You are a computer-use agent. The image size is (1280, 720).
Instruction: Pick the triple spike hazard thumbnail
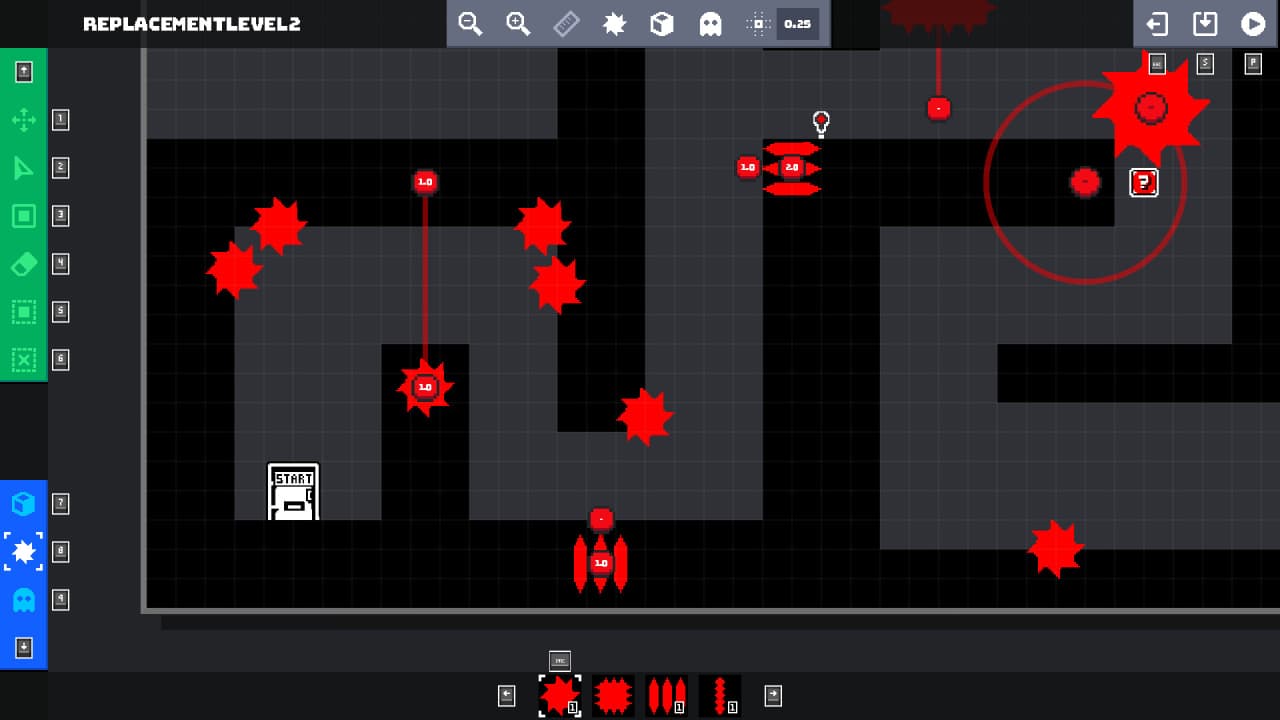666,695
